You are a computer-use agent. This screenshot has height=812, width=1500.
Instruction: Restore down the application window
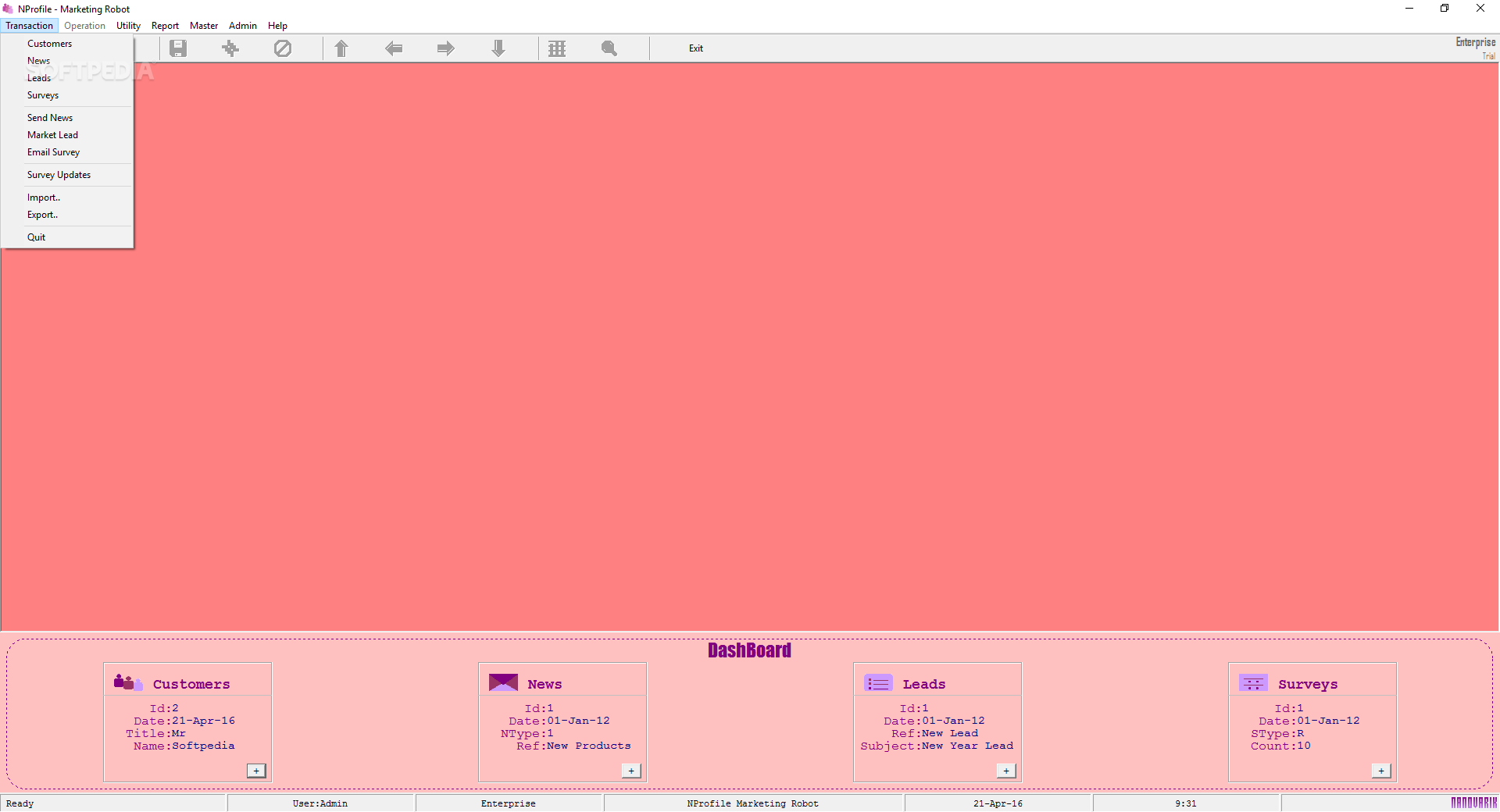(x=1445, y=9)
